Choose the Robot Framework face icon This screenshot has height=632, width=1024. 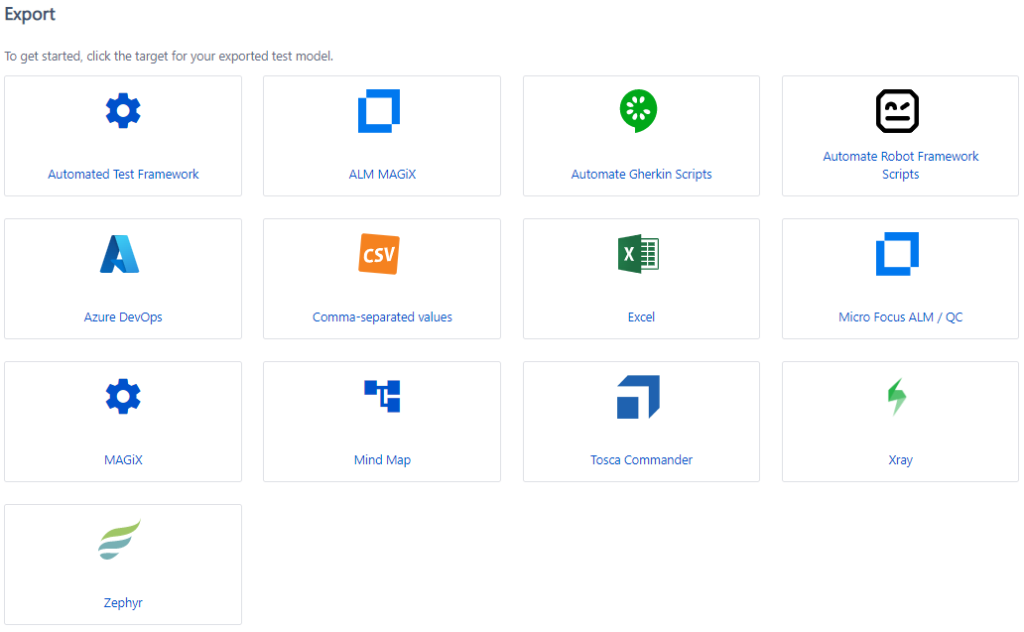[897, 111]
